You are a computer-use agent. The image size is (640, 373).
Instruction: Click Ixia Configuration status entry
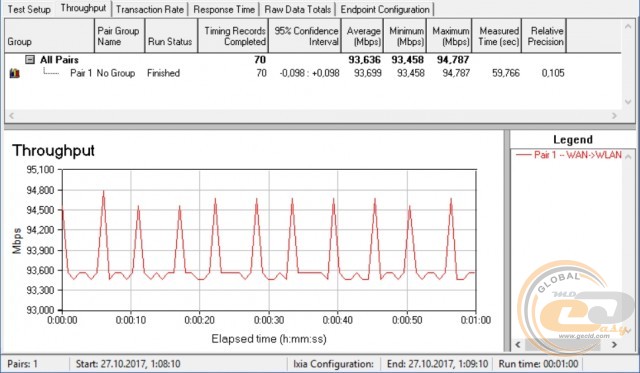click(x=333, y=364)
